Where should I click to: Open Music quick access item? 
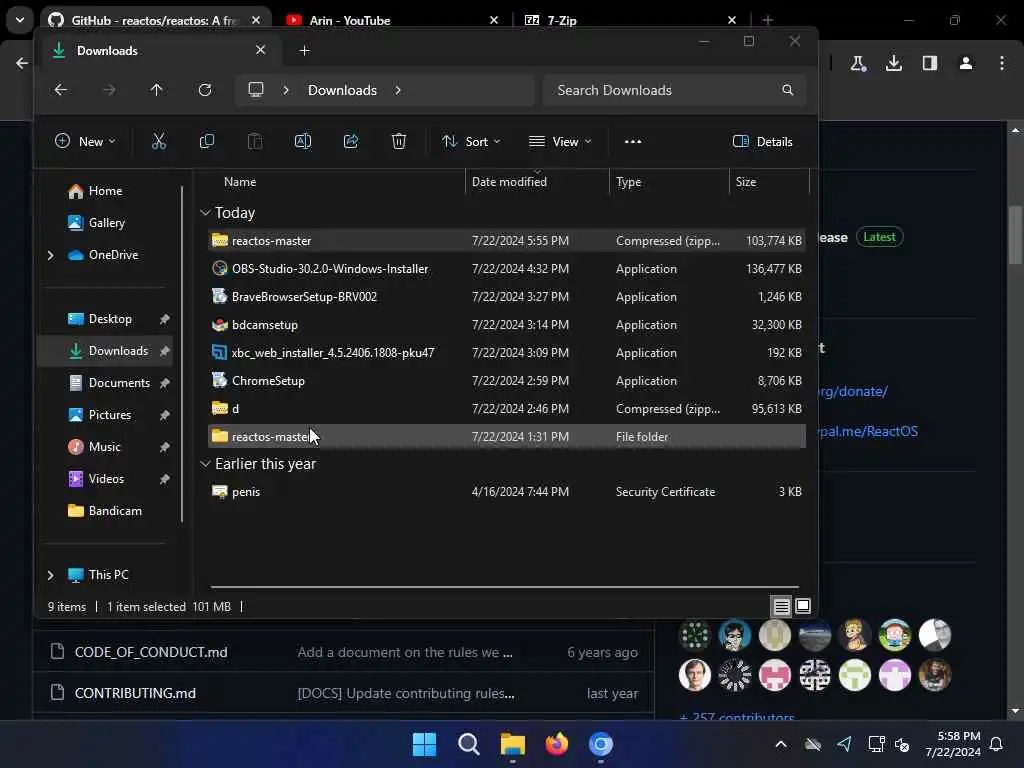tap(95, 447)
